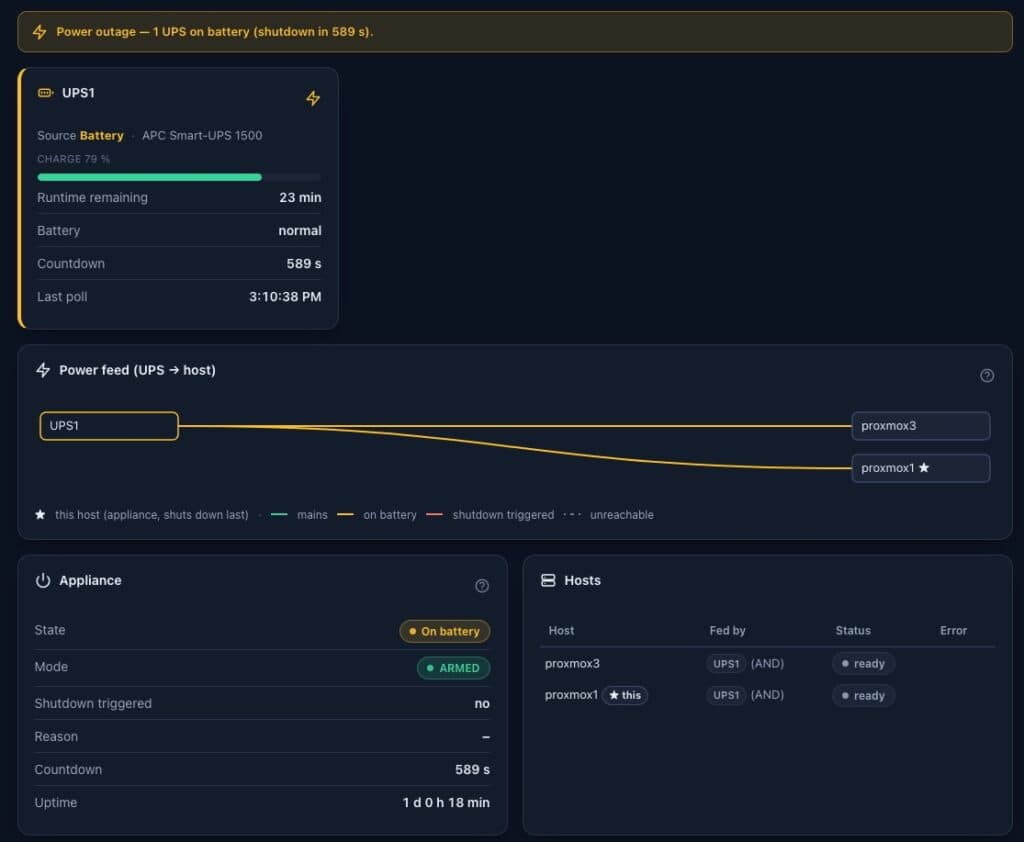
Task: Click the Power feed bolt icon
Action: 43,370
